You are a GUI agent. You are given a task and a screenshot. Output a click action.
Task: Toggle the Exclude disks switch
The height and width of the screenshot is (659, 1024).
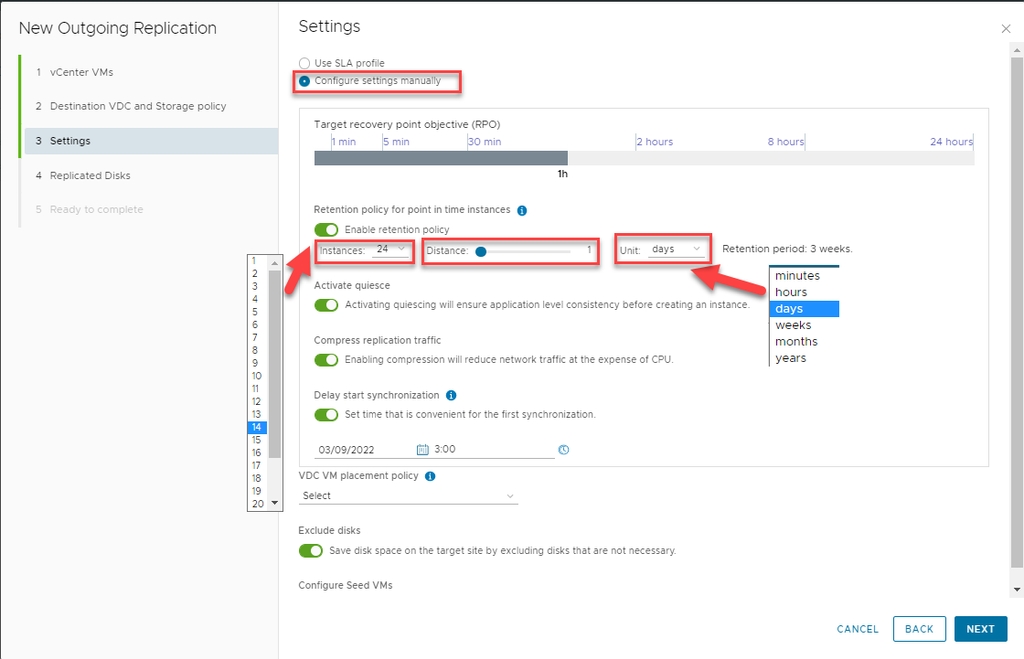[x=311, y=551]
